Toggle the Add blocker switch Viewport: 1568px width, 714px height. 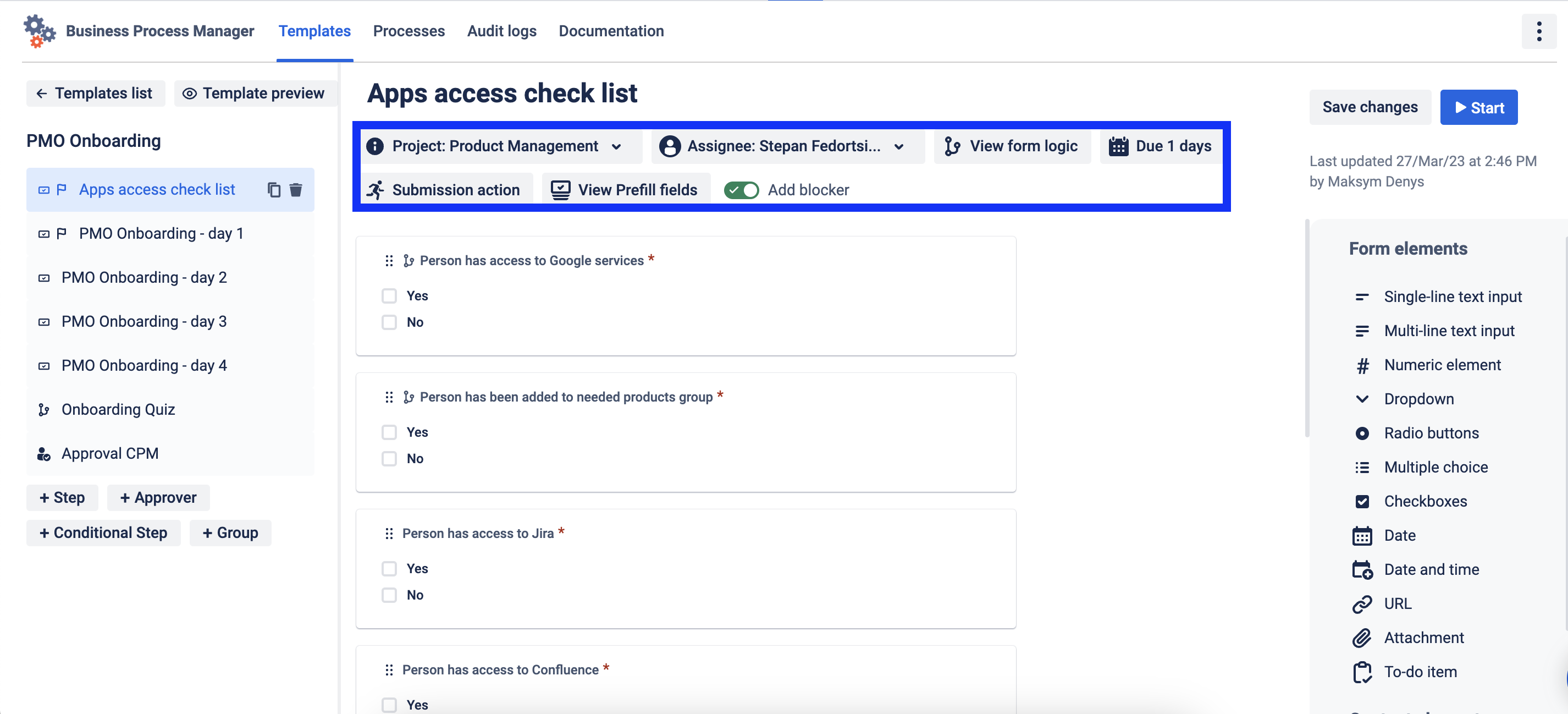coord(741,190)
